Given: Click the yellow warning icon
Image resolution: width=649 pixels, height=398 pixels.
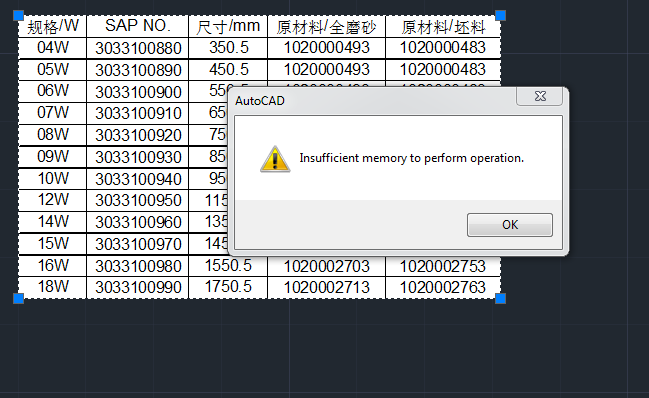Looking at the screenshot, I should pyautogui.click(x=275, y=159).
